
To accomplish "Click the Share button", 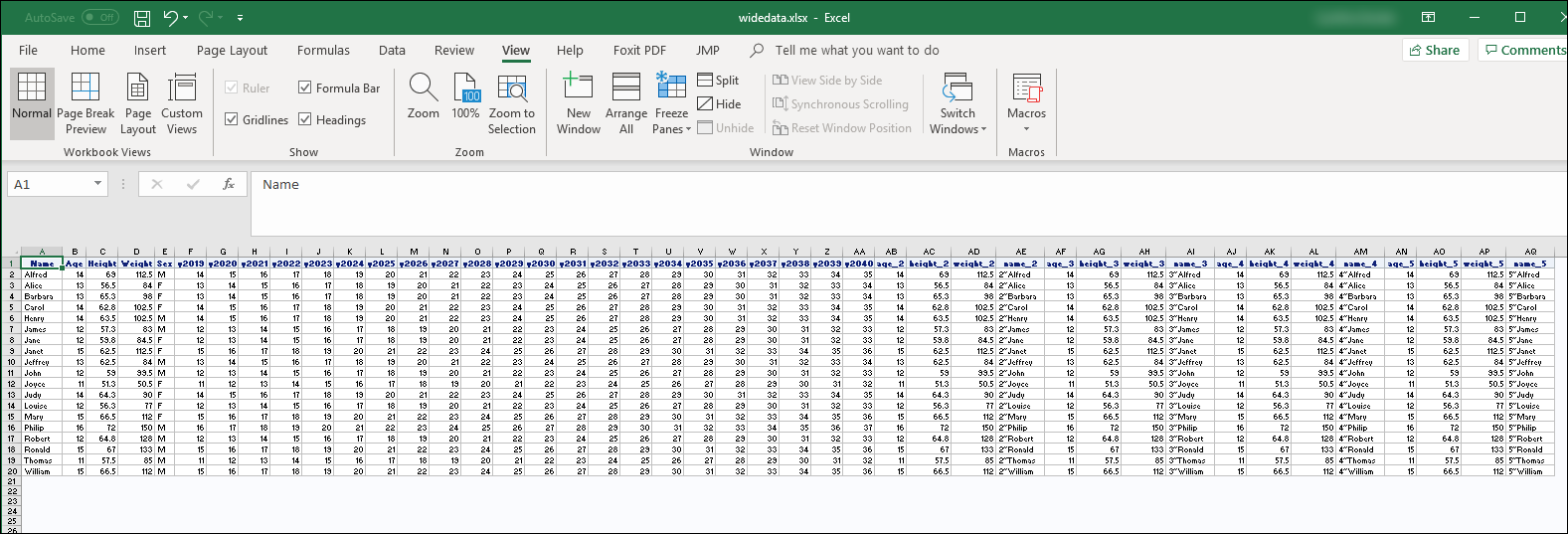I will tap(1435, 50).
